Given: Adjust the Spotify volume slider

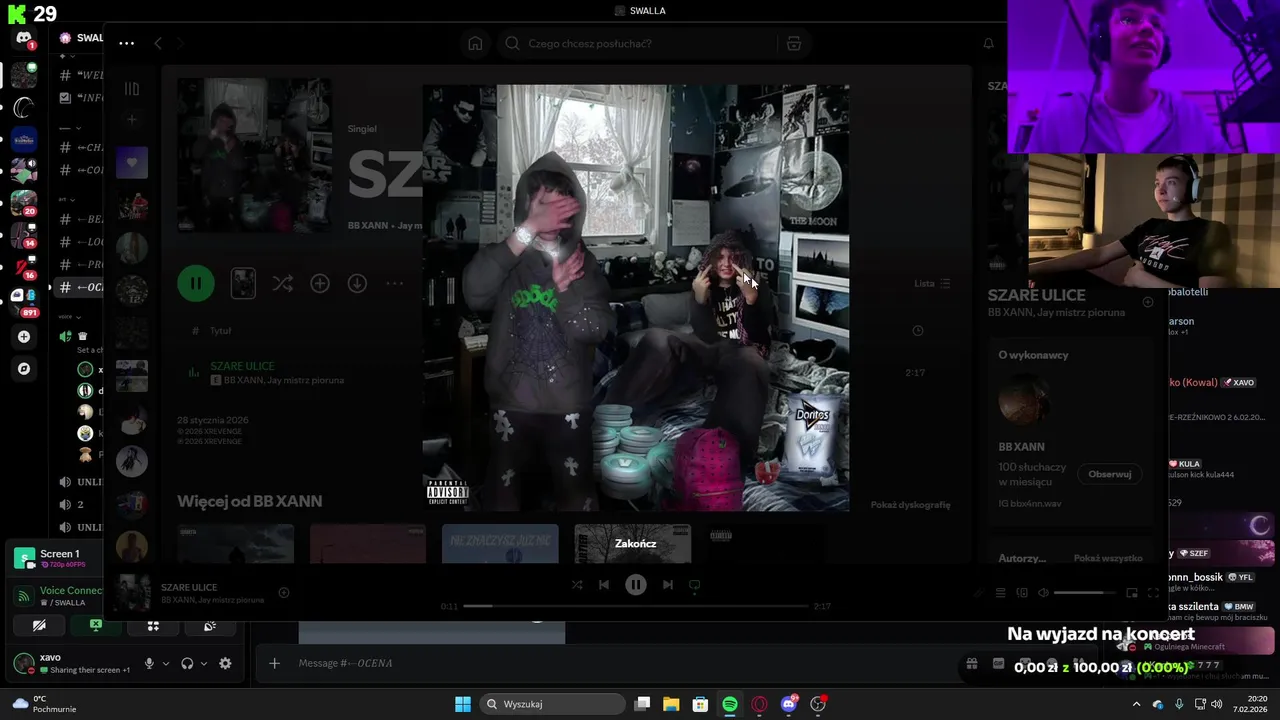Looking at the screenshot, I should [1083, 593].
